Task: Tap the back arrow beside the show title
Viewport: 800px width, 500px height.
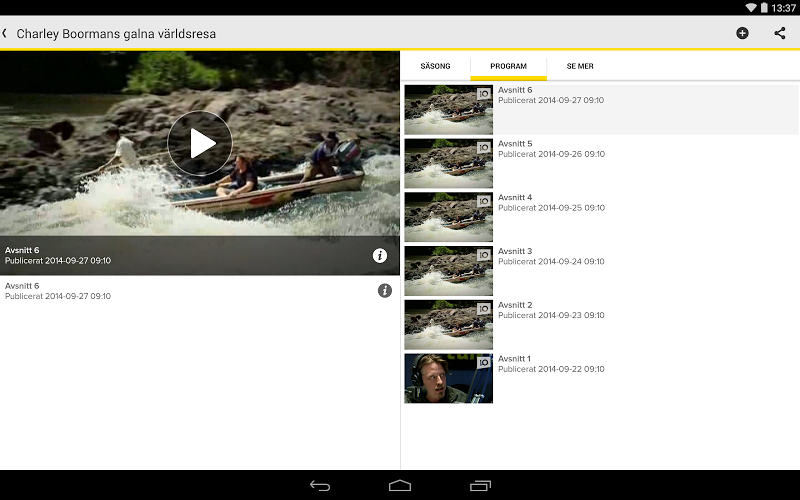Action: pyautogui.click(x=5, y=34)
